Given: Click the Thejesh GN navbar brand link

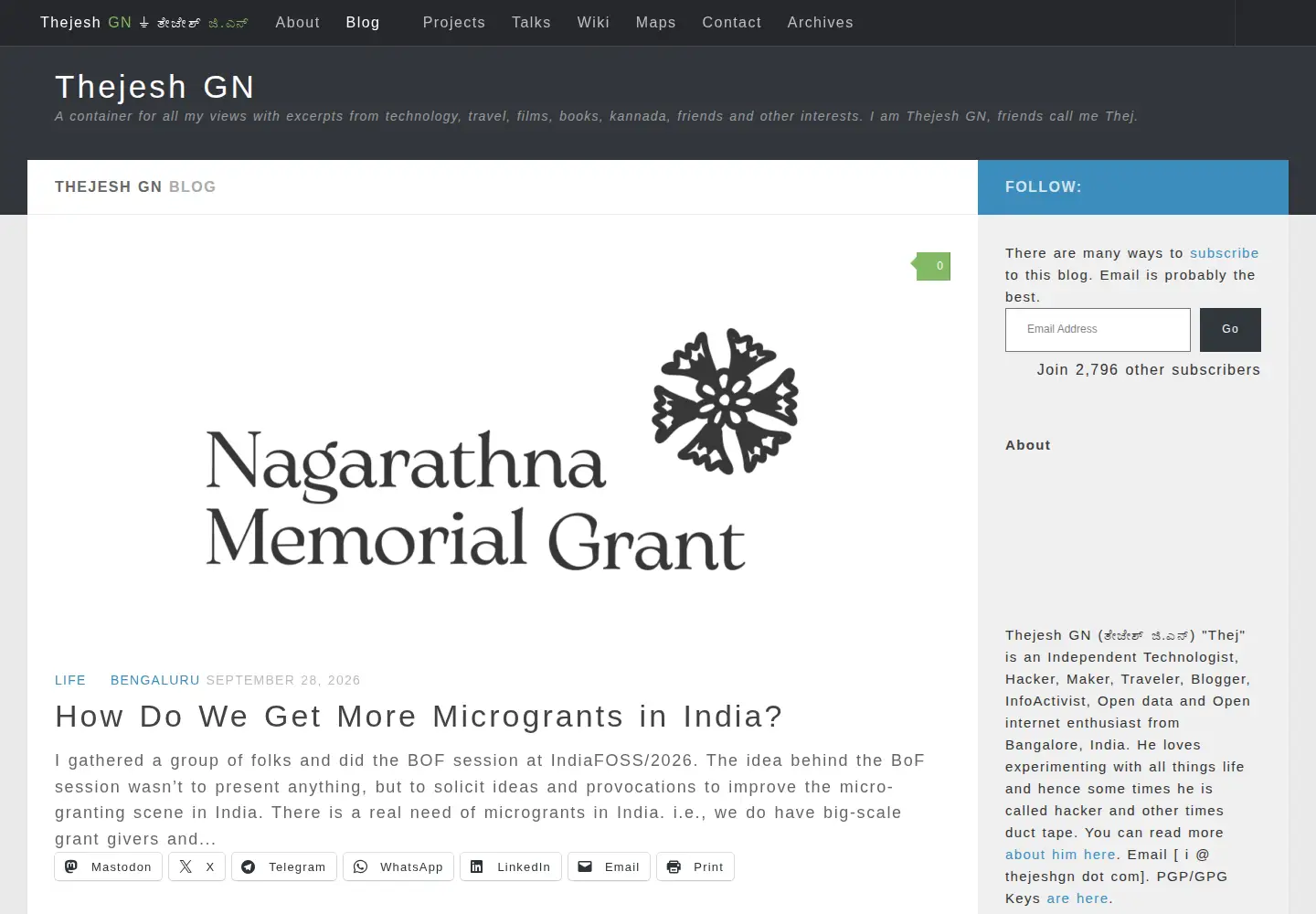Looking at the screenshot, I should click(144, 23).
